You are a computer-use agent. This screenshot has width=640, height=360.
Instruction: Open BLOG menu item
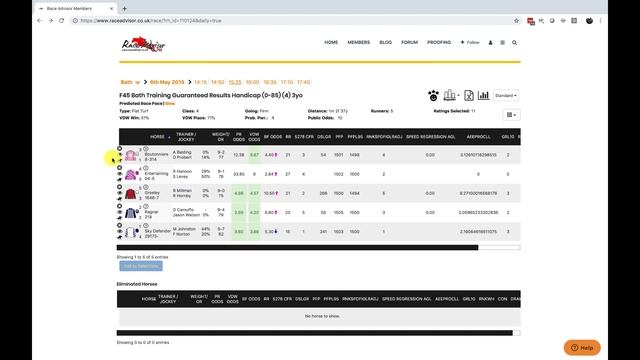click(x=386, y=42)
